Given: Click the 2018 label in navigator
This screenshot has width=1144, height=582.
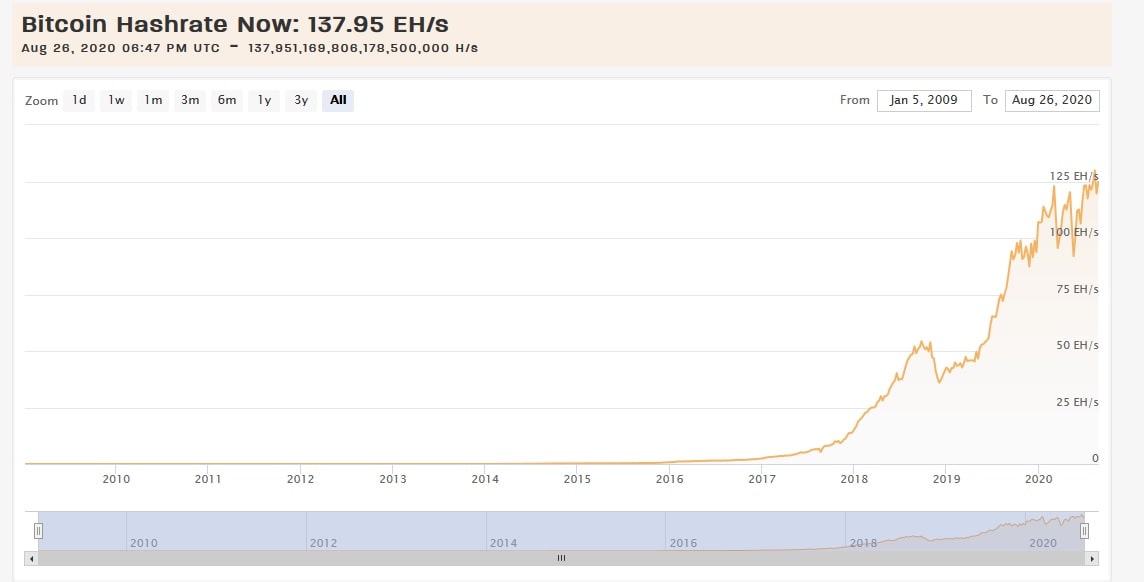Looking at the screenshot, I should pos(863,543).
